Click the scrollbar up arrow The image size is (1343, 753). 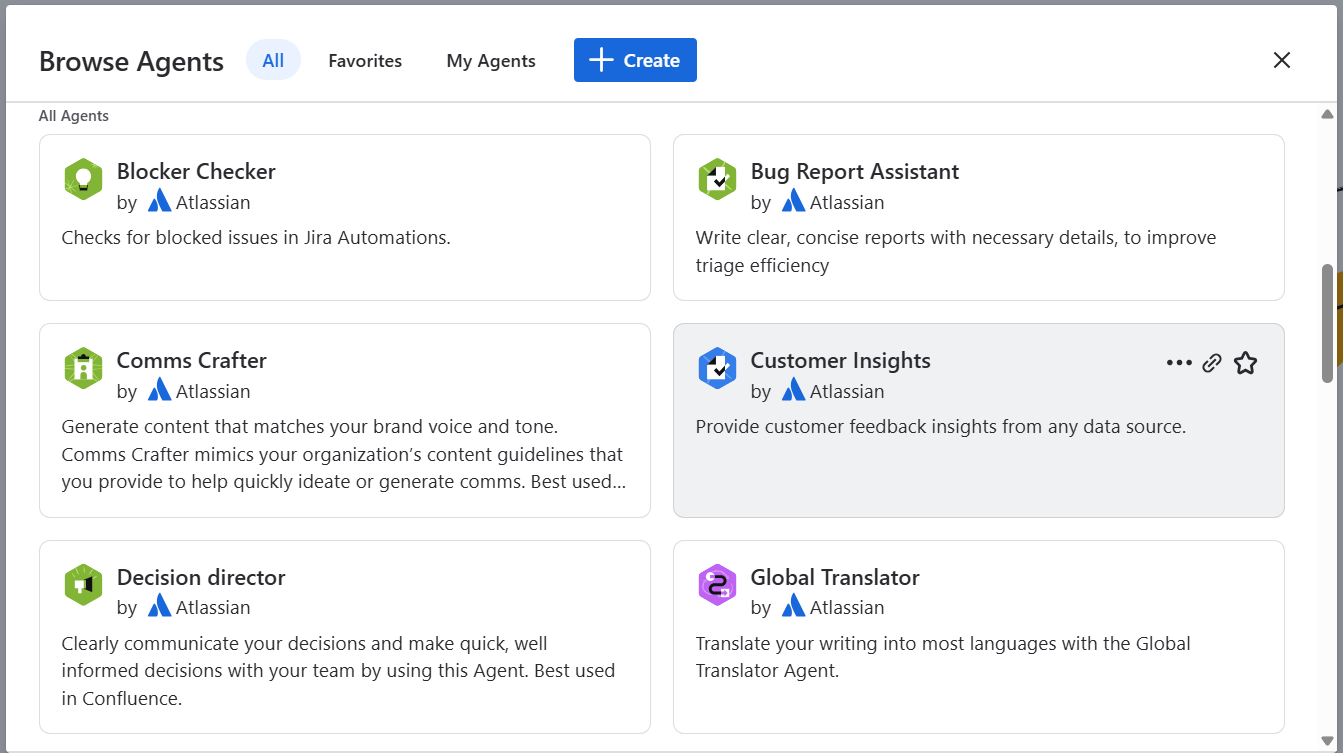click(1327, 114)
